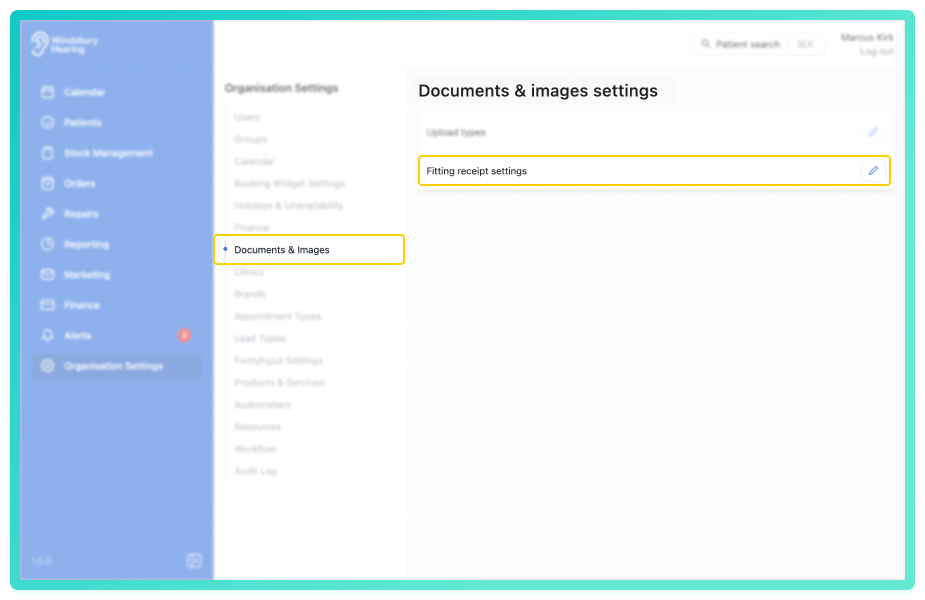Navigate to Repairs
Image resolution: width=925 pixels, height=600 pixels.
point(81,214)
